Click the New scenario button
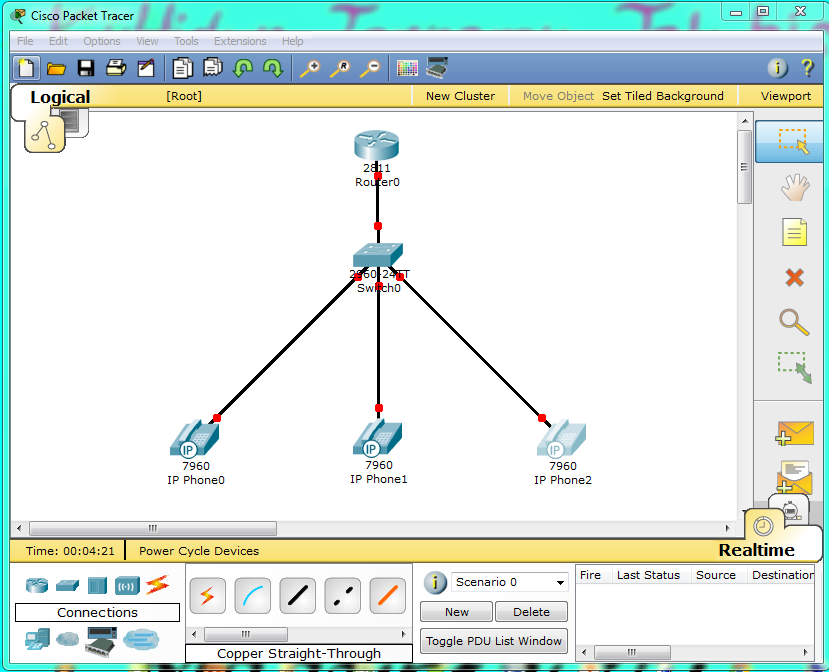 click(457, 612)
